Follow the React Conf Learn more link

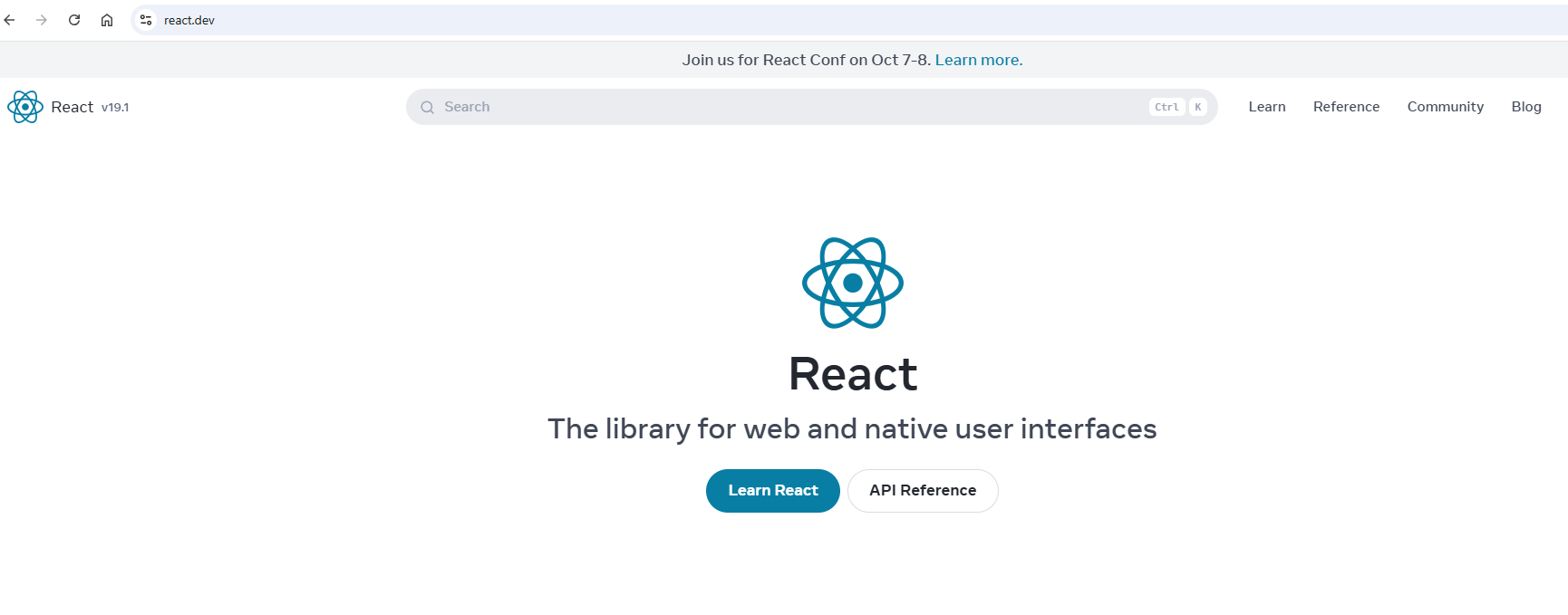tap(978, 60)
